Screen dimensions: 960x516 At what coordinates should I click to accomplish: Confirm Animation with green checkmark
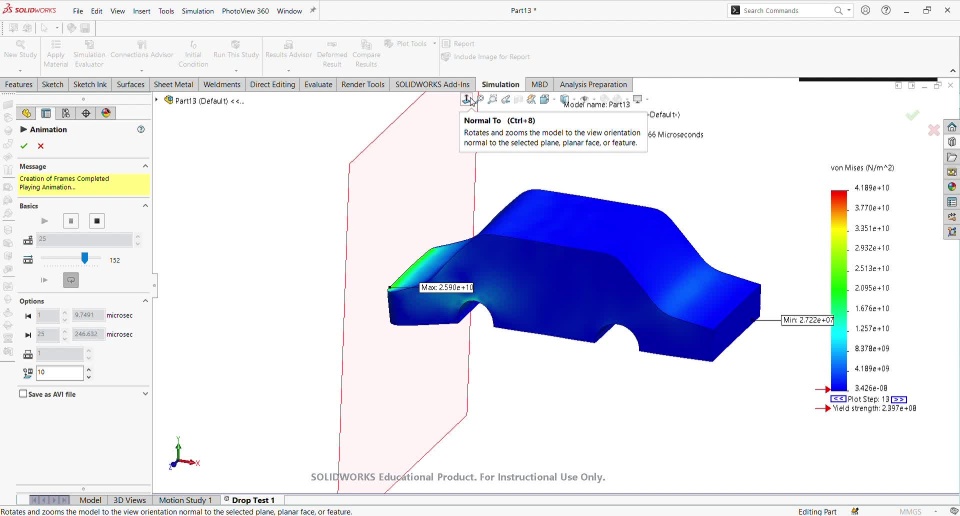[24, 146]
